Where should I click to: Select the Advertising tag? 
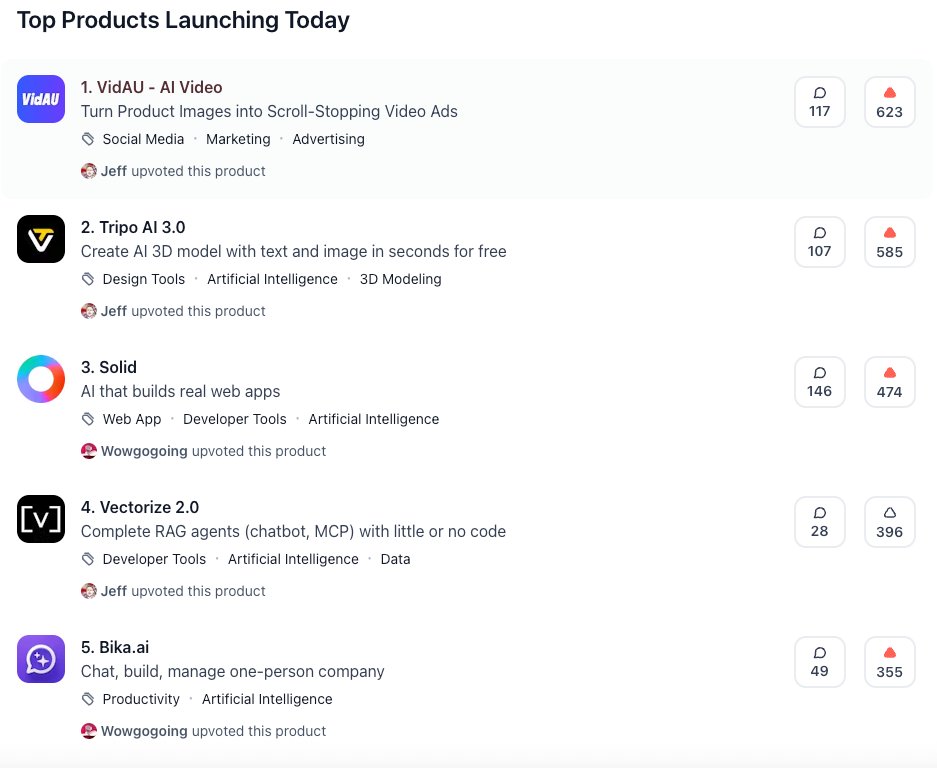(x=329, y=139)
